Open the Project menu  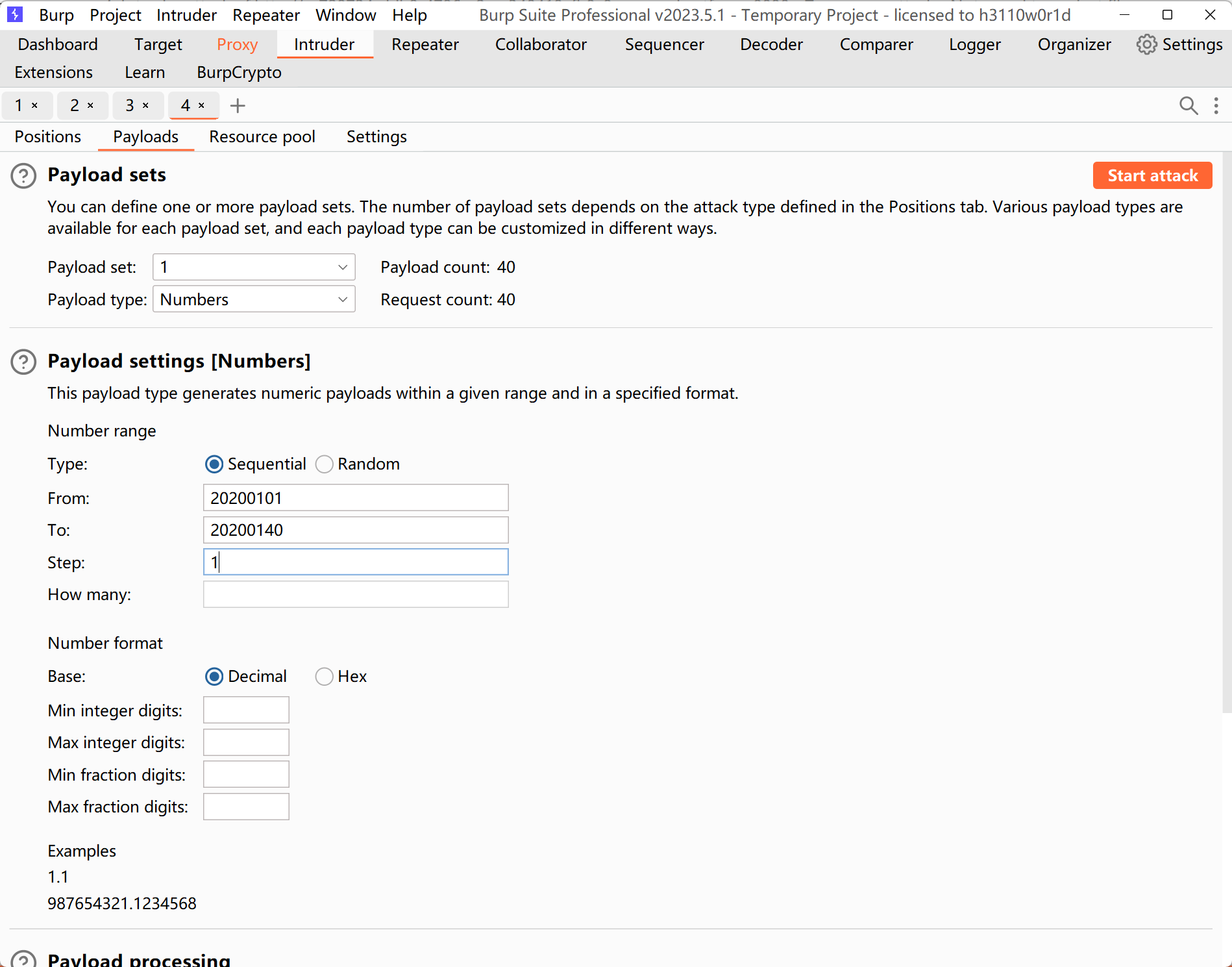click(116, 15)
